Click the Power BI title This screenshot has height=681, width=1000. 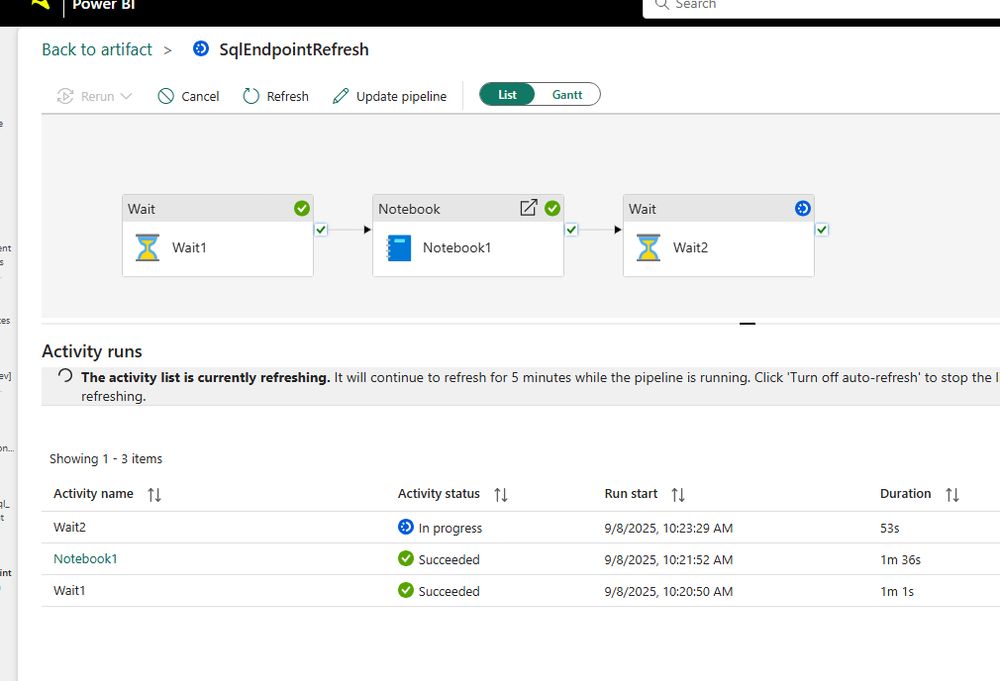(x=103, y=5)
